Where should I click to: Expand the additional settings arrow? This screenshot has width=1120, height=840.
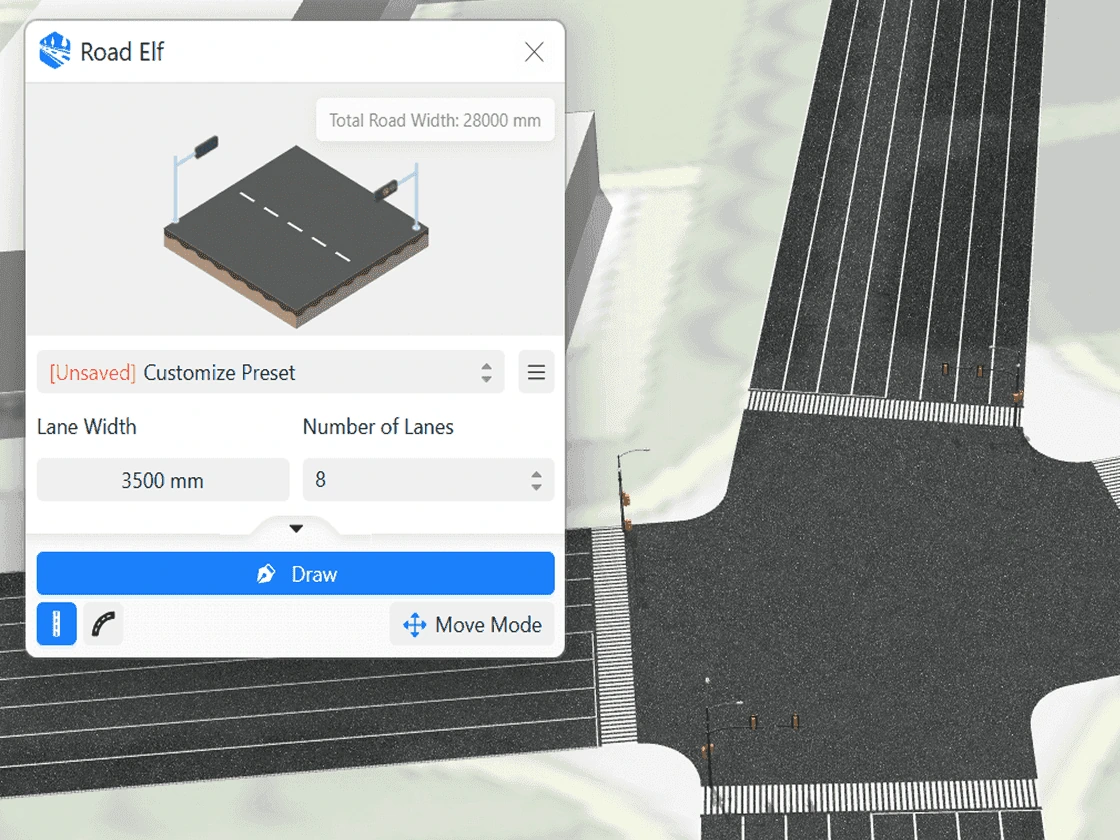295,528
